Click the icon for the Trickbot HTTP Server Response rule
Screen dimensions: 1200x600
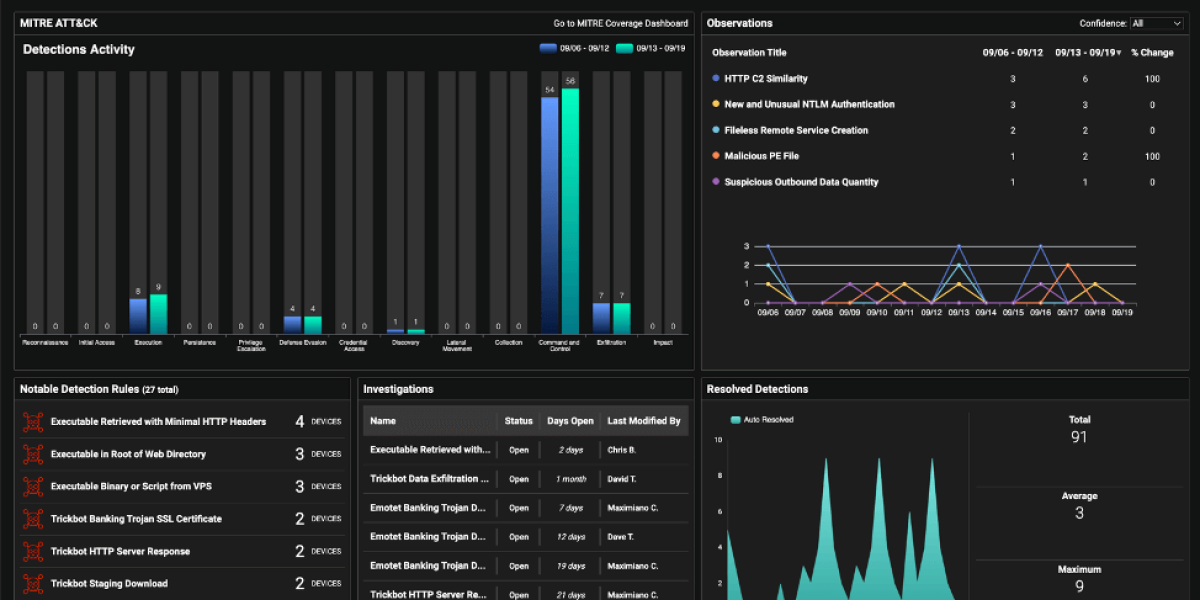click(x=33, y=551)
